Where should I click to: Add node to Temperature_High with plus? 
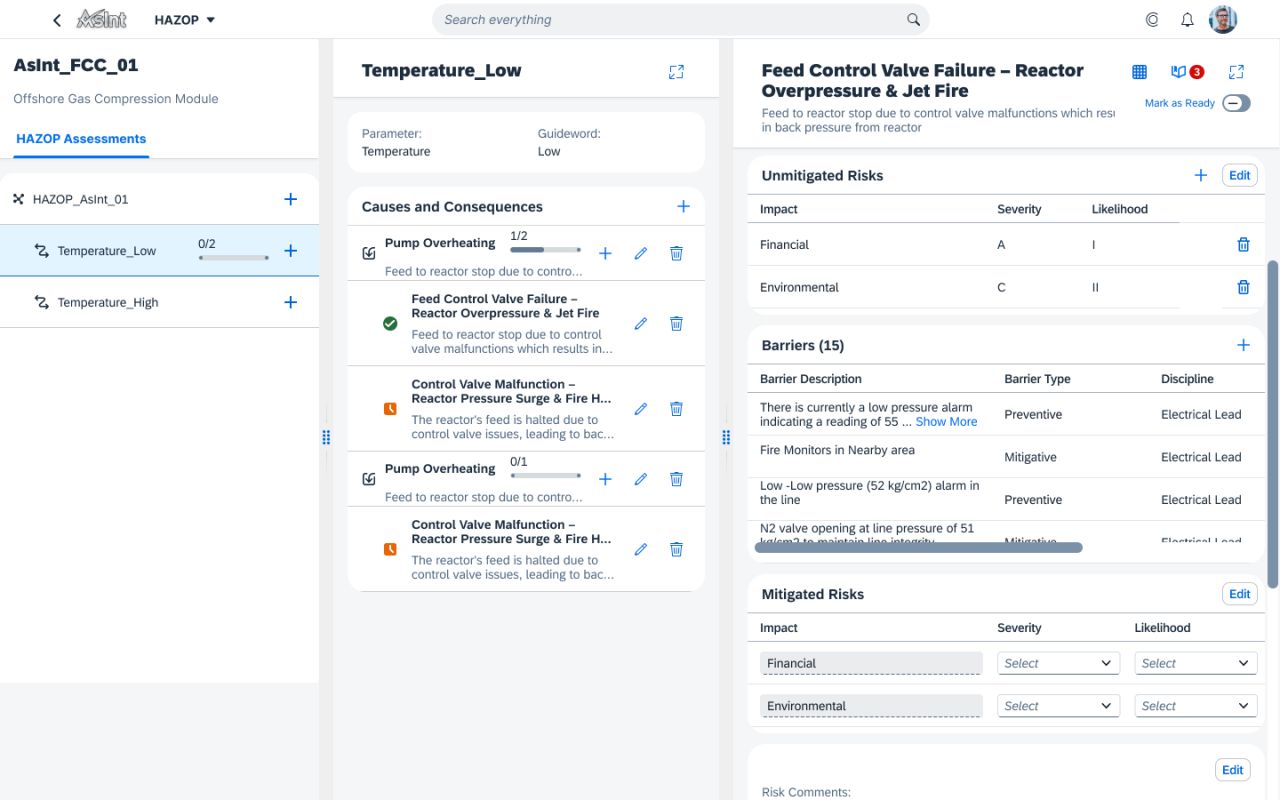291,302
